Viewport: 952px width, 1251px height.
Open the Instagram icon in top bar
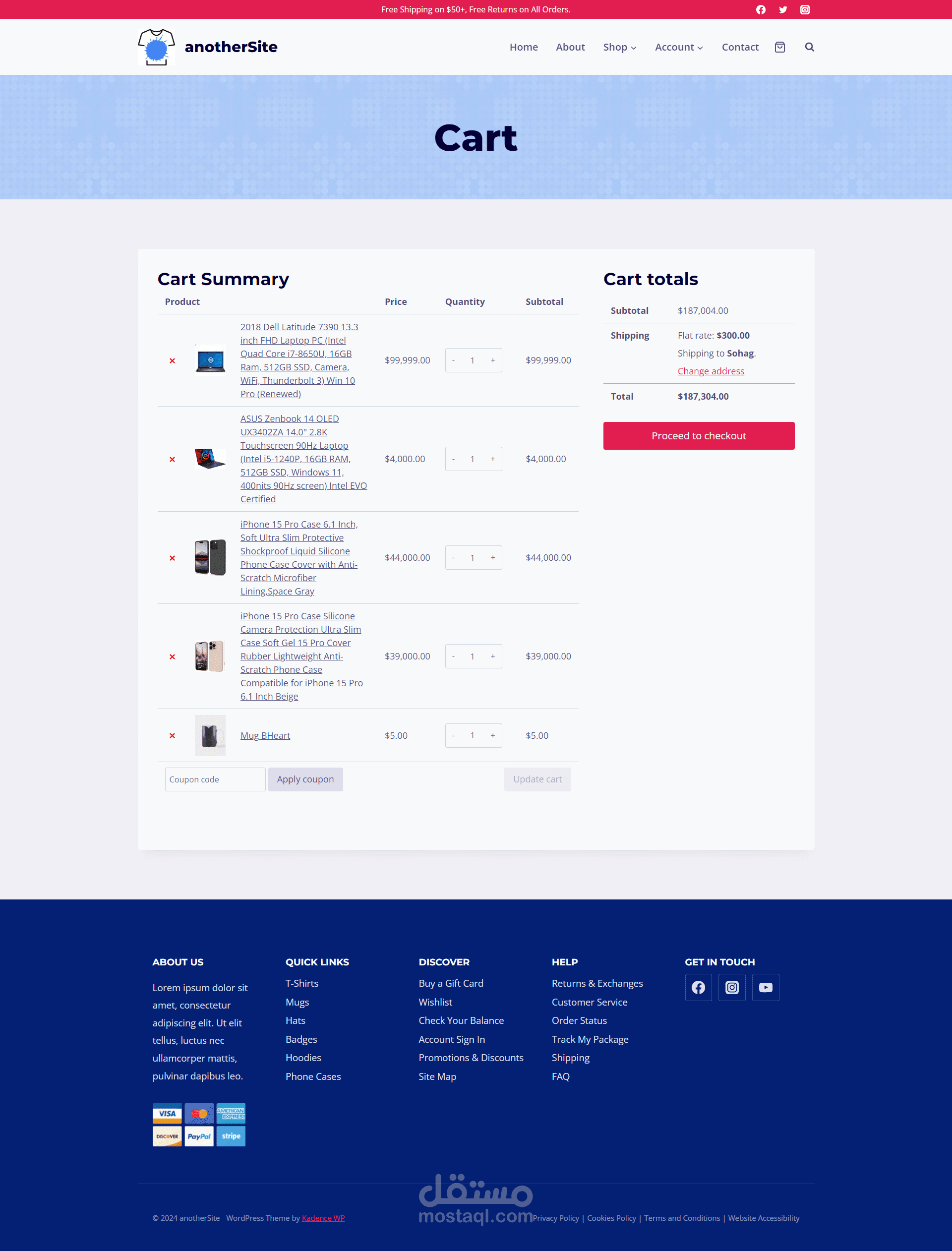(x=805, y=9)
